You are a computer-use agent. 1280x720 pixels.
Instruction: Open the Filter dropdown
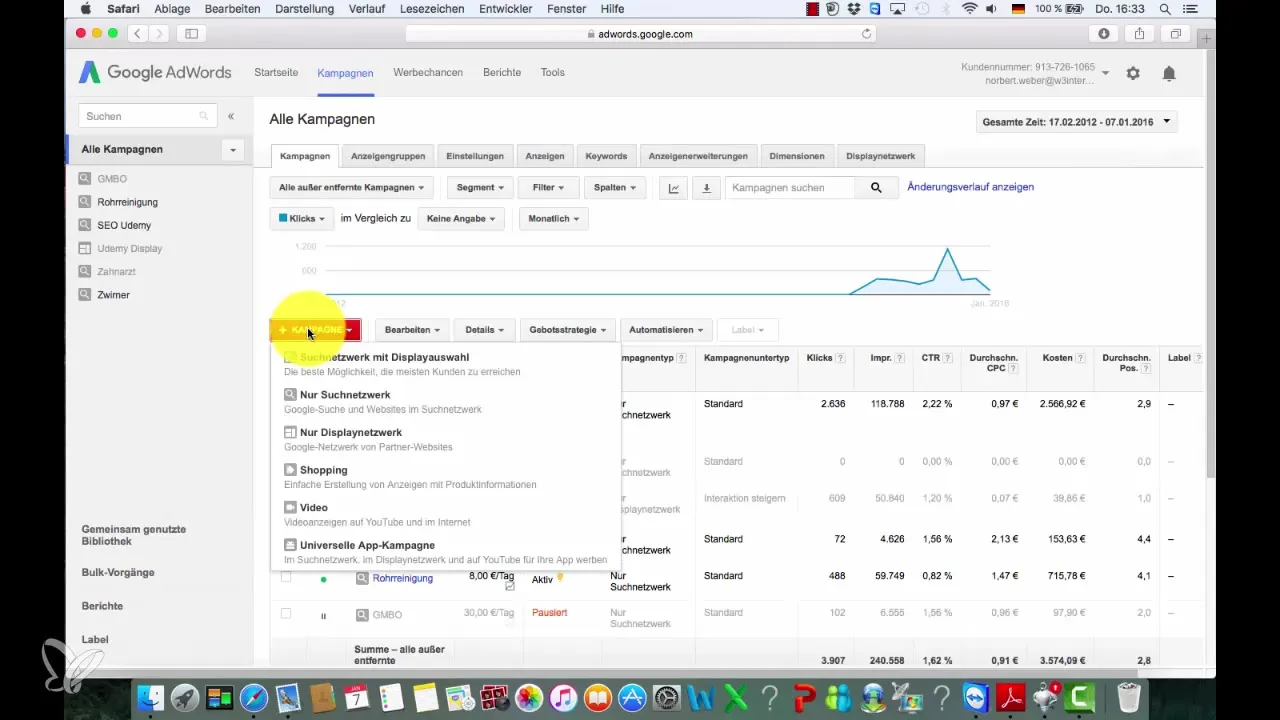549,187
